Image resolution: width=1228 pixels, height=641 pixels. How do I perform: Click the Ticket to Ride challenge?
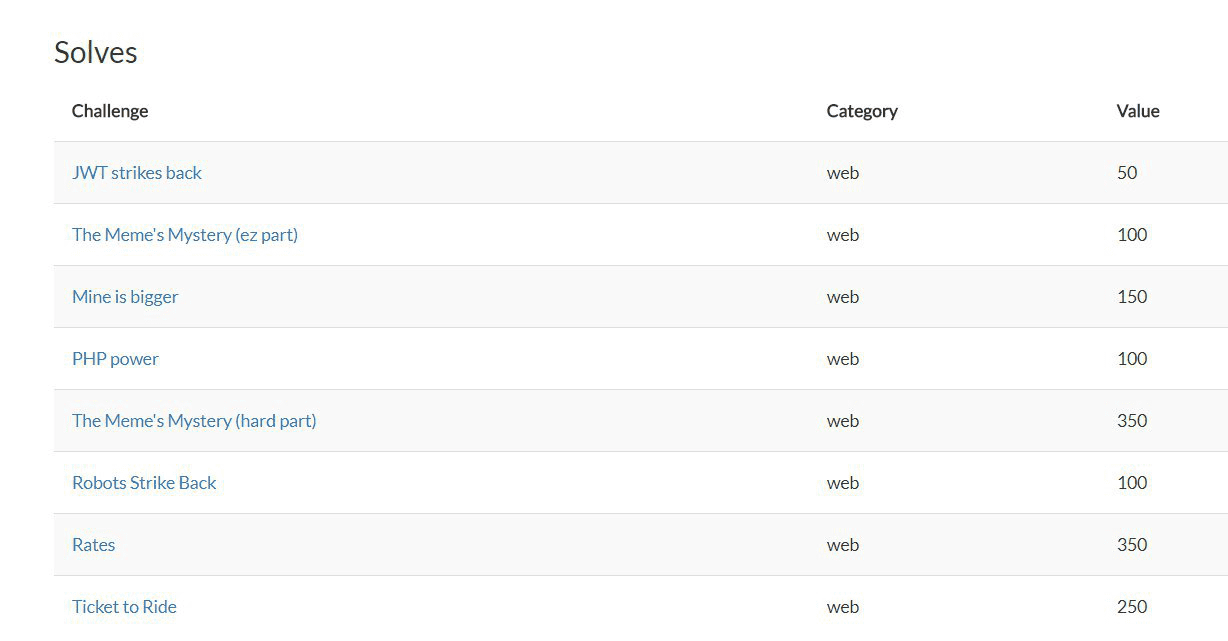point(124,607)
